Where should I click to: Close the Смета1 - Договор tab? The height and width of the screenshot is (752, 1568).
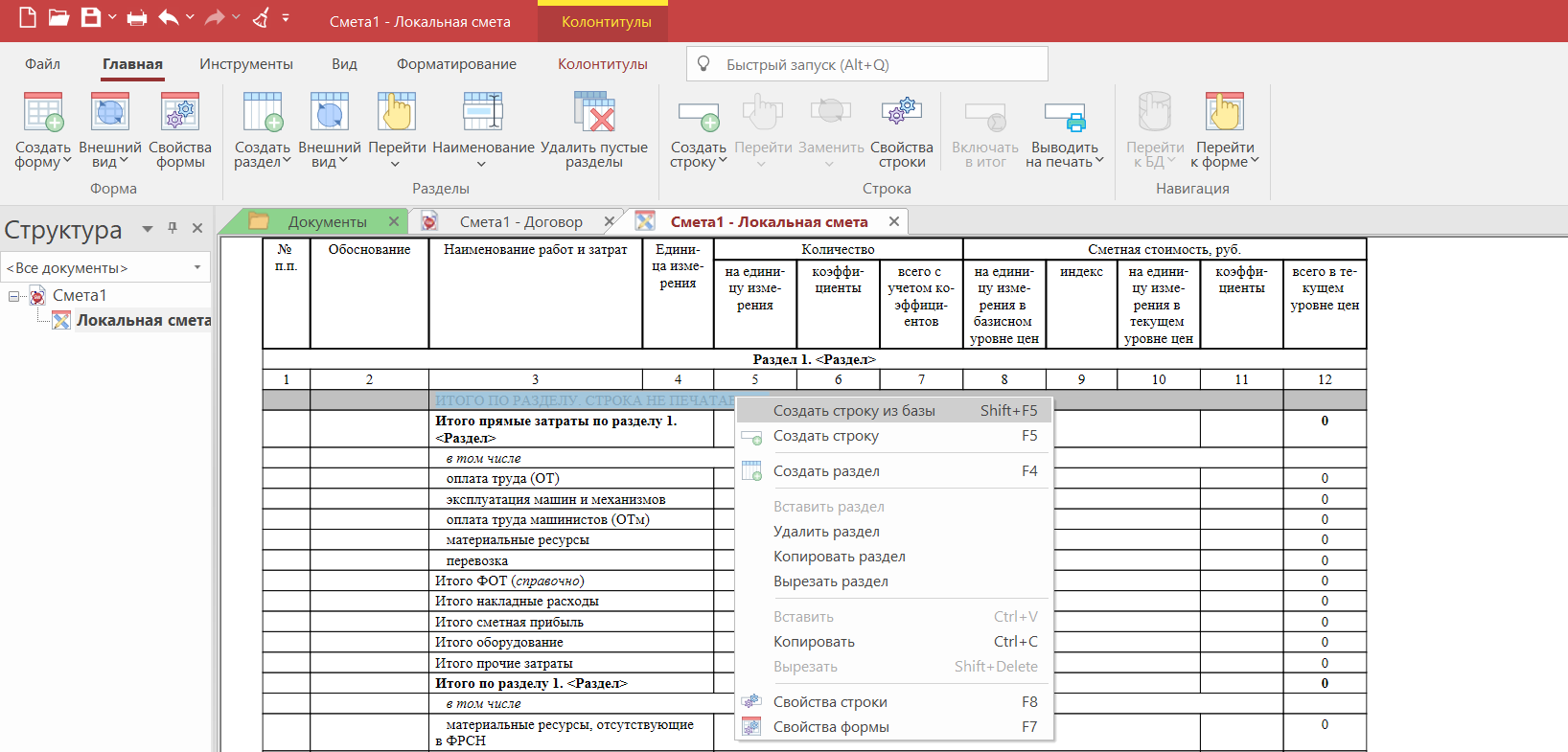tap(610, 221)
